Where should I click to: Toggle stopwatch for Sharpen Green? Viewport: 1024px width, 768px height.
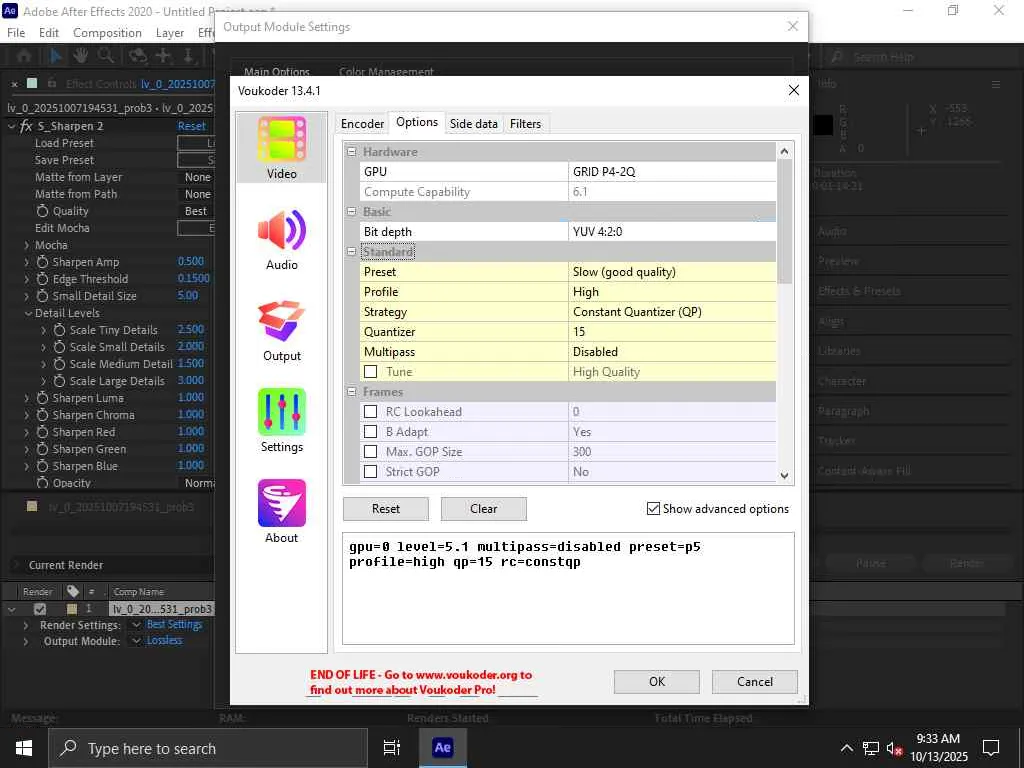pos(42,449)
